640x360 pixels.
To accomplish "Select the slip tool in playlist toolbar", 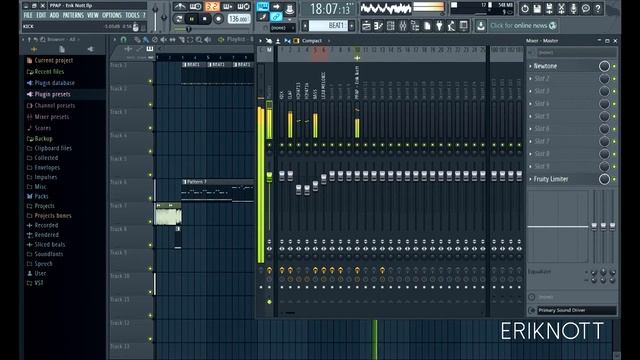I will coord(172,40).
